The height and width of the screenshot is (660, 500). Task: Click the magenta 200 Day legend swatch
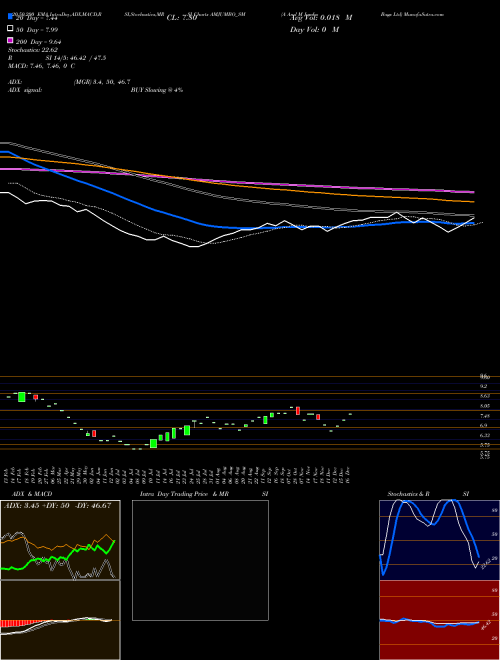pyautogui.click(x=10, y=40)
